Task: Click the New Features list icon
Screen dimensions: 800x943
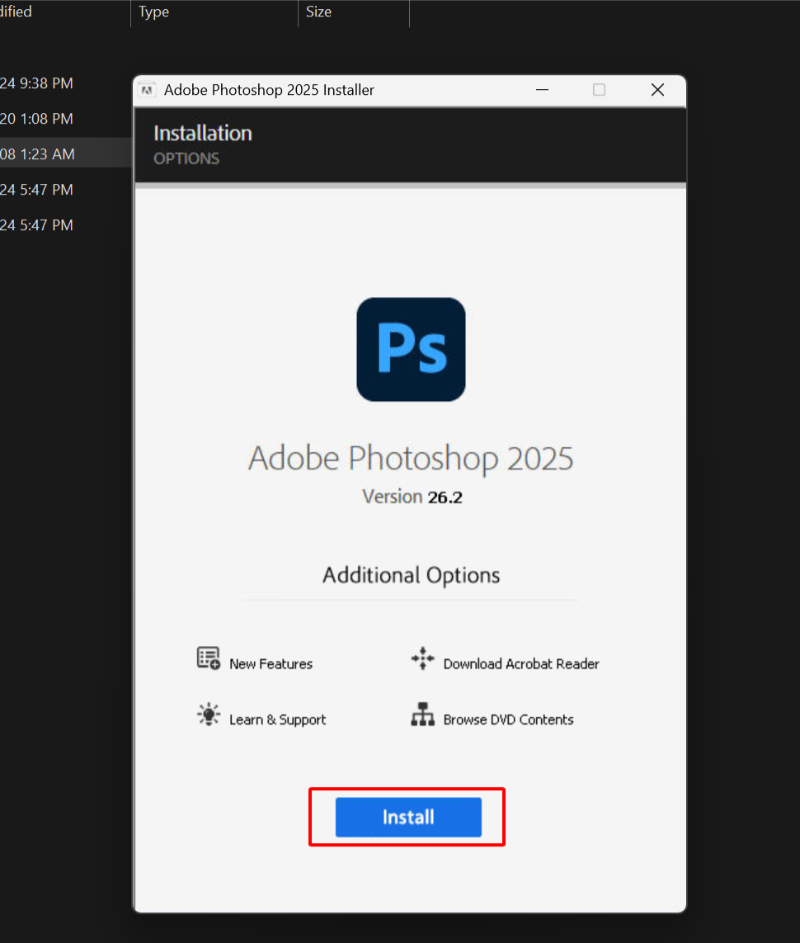Action: (208, 659)
